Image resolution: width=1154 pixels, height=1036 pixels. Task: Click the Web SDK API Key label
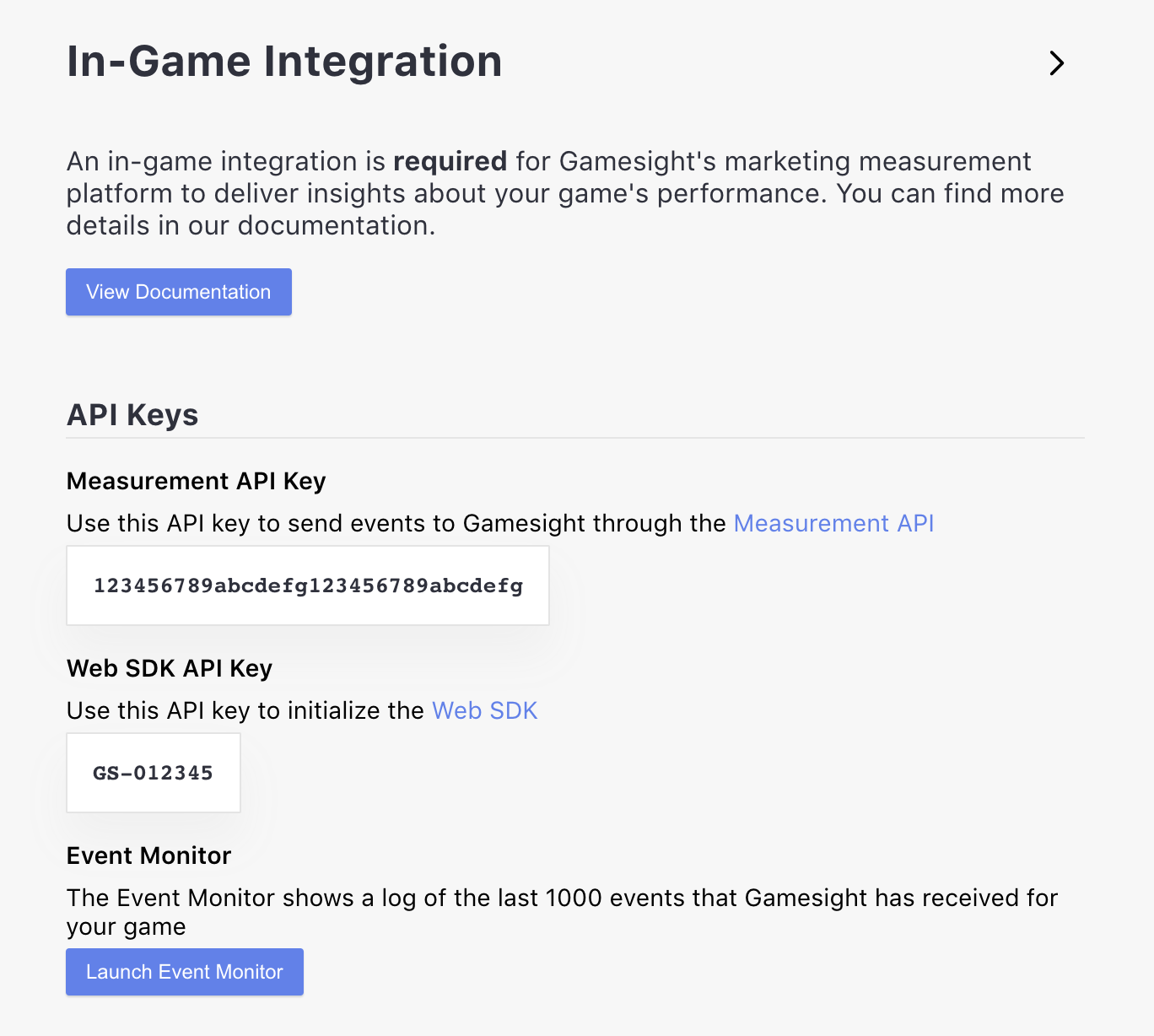(x=170, y=668)
